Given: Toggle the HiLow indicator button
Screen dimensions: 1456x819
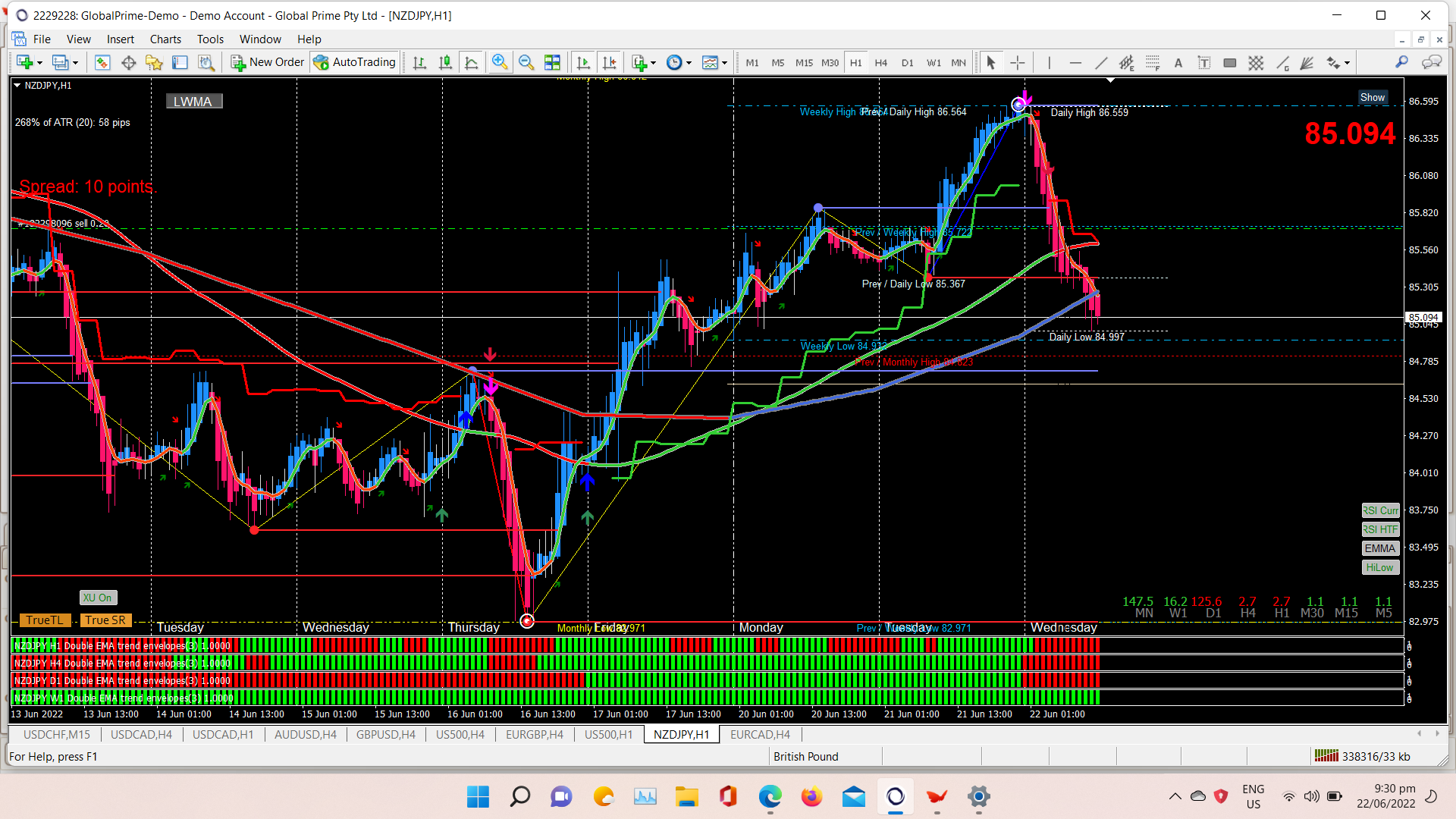Looking at the screenshot, I should pos(1379,567).
